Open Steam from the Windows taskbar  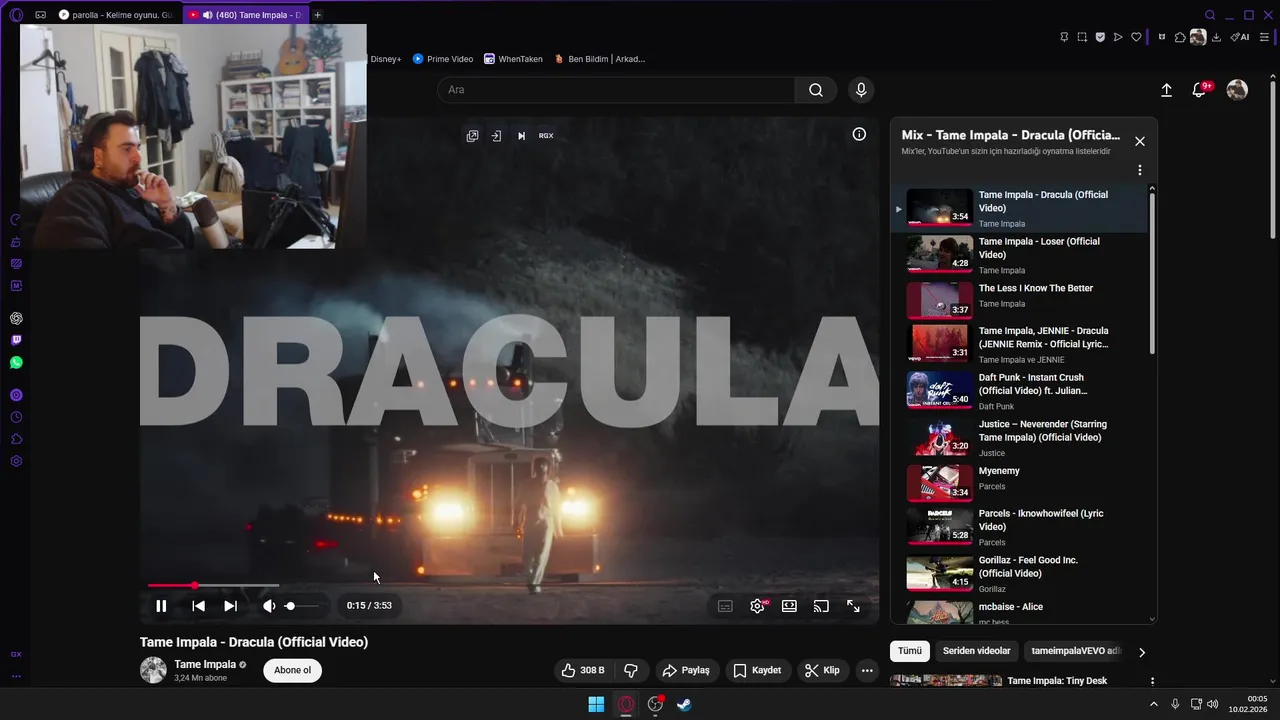click(x=684, y=704)
